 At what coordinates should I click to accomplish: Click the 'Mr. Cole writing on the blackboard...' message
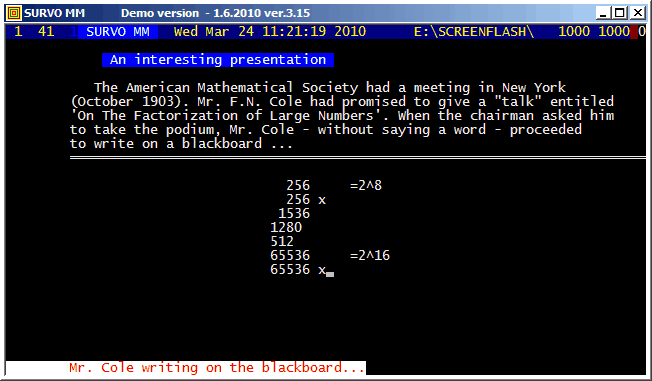point(217,368)
